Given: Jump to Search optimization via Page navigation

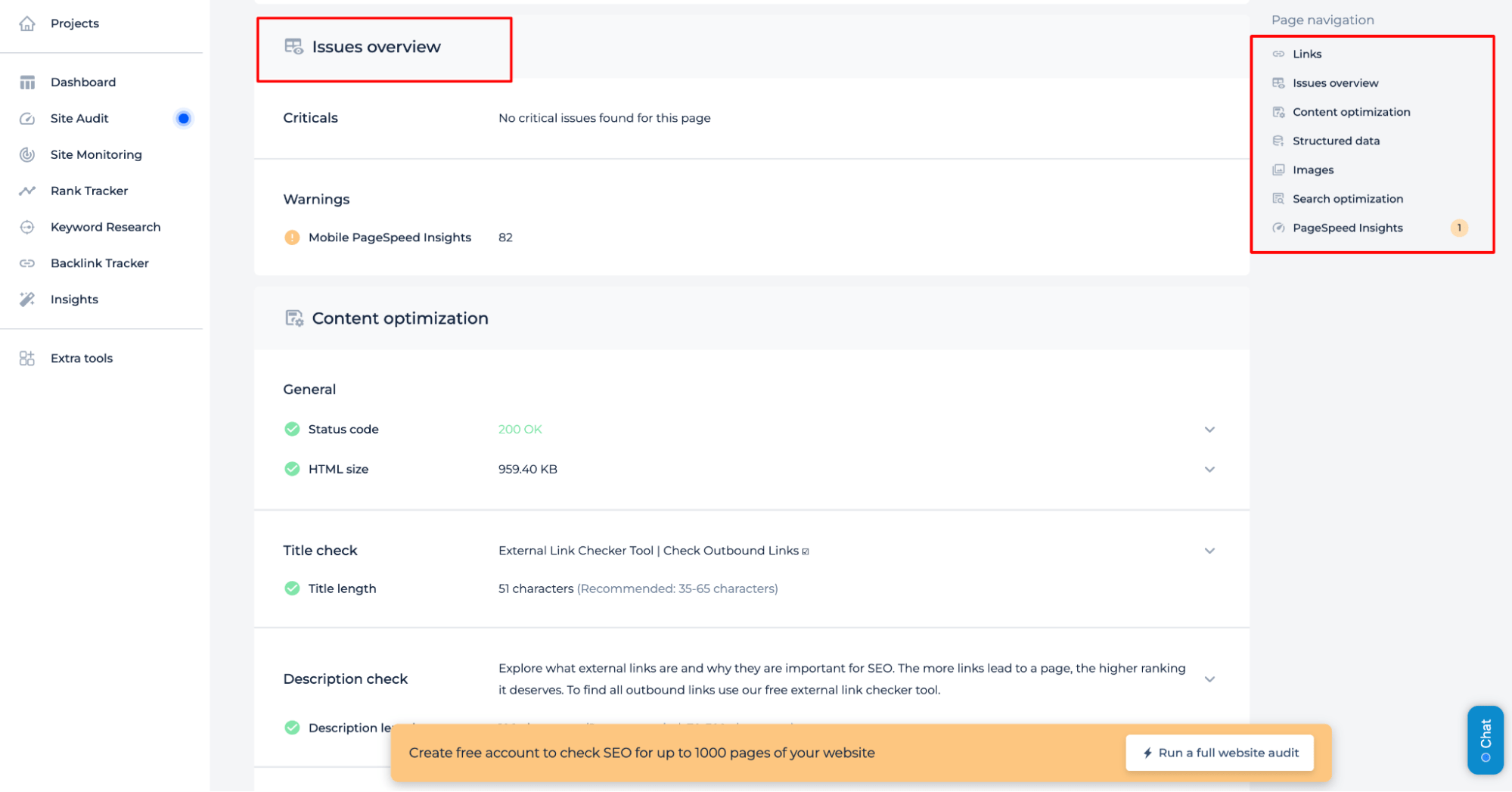Looking at the screenshot, I should 1347,199.
